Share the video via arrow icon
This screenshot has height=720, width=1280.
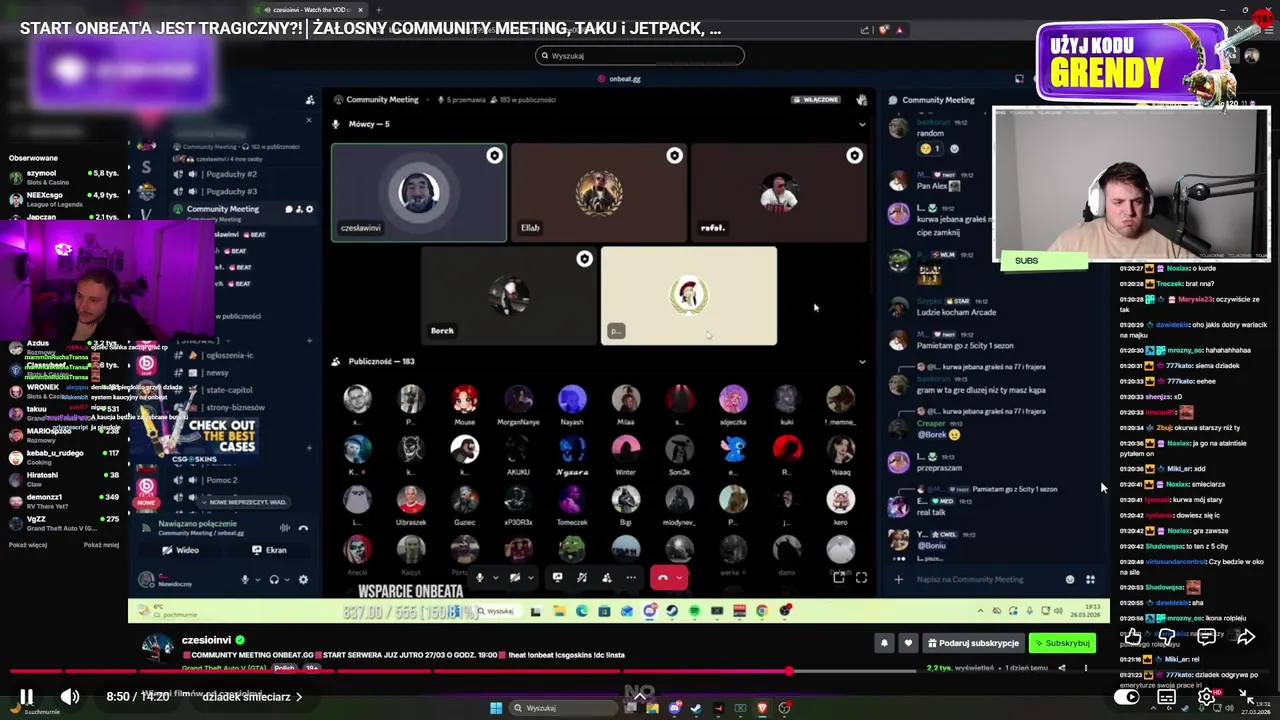point(1246,637)
